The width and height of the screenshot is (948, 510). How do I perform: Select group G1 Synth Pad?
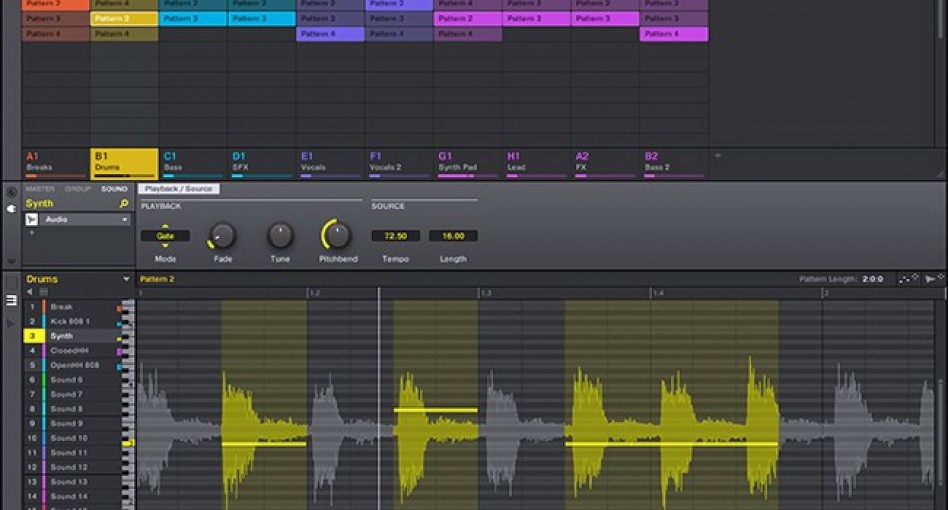click(x=468, y=164)
